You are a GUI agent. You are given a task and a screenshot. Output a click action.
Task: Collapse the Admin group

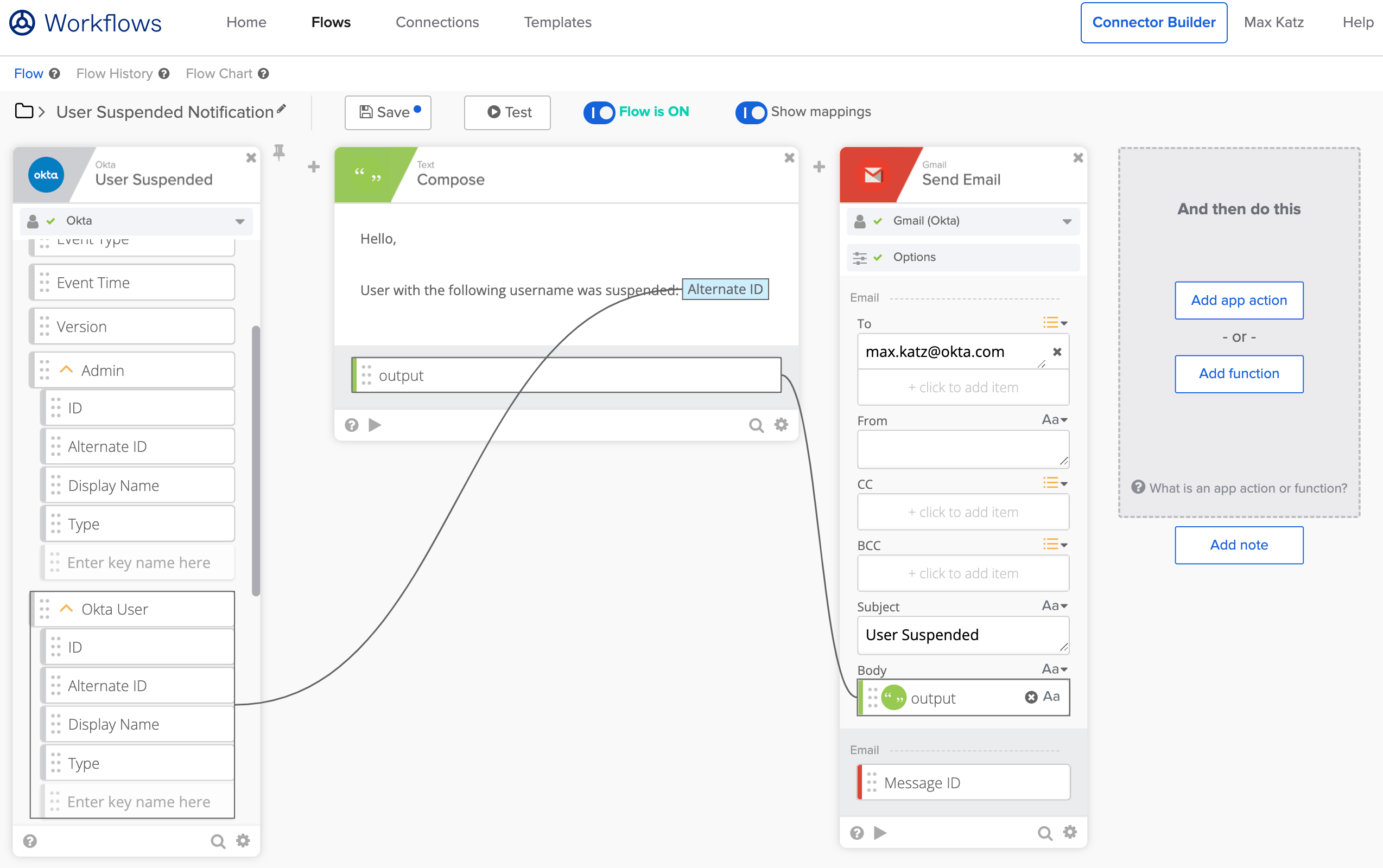(x=67, y=369)
